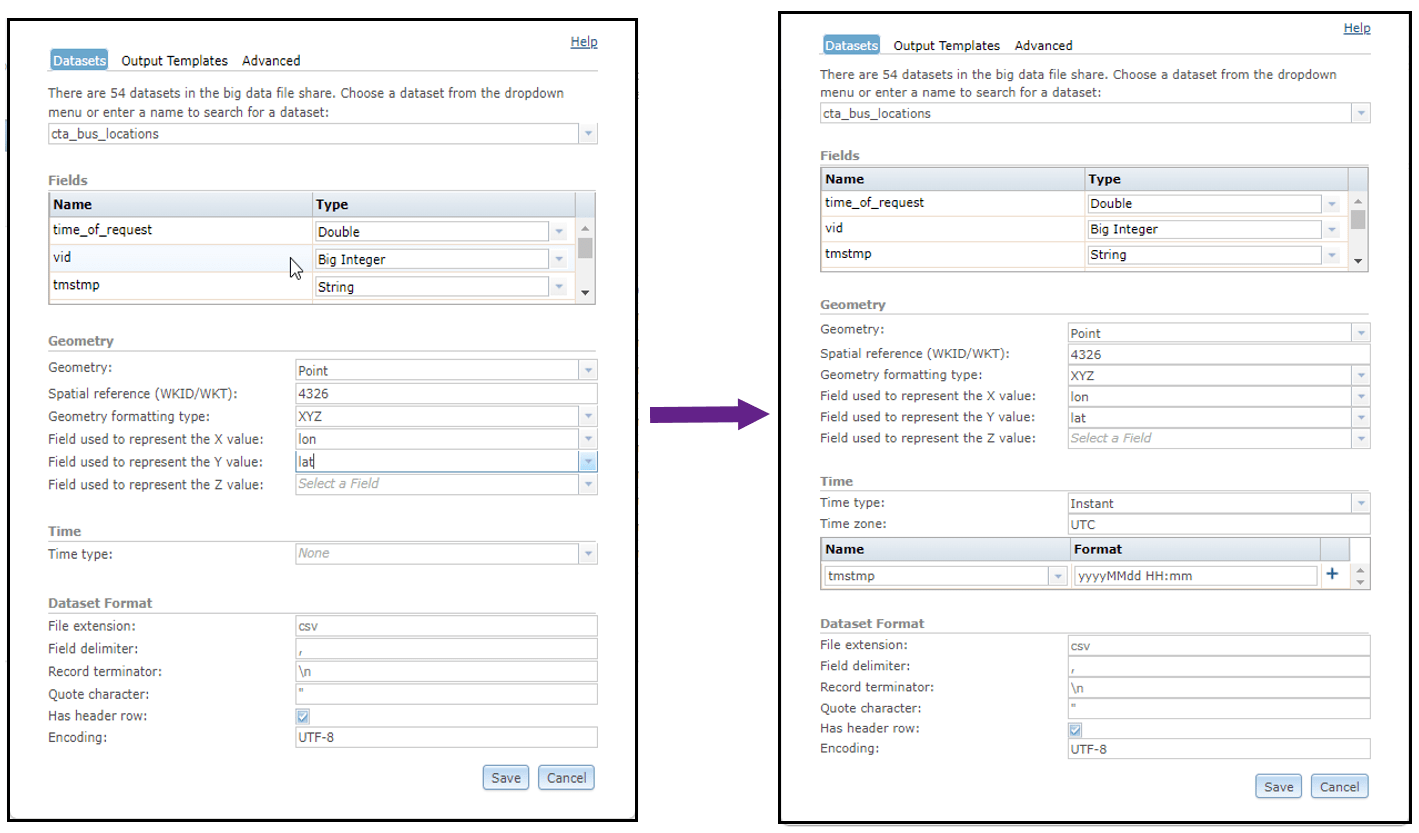Open String type dropdown for tmstmp, left dialog

click(559, 287)
